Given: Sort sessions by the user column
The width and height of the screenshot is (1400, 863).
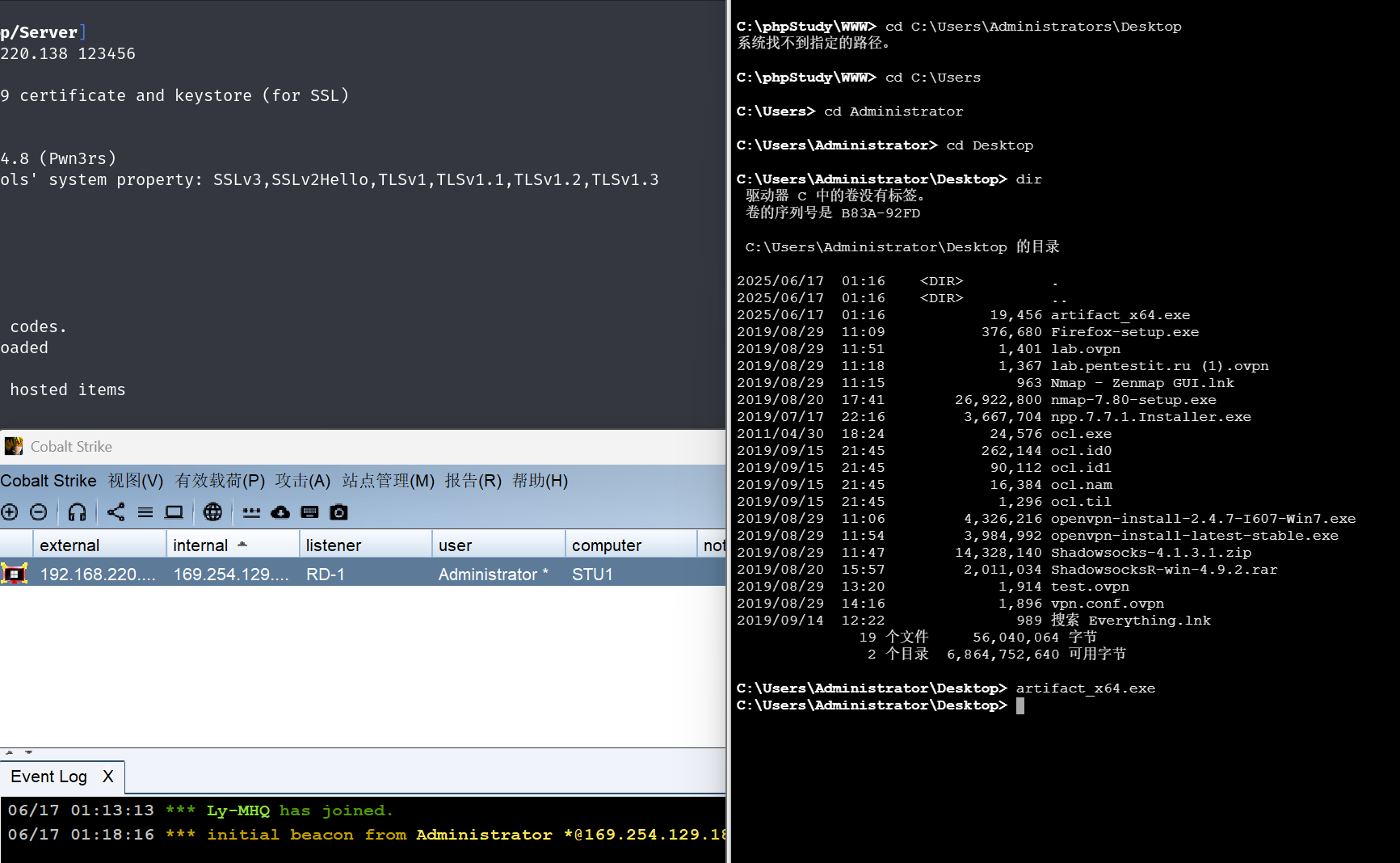Looking at the screenshot, I should 498,545.
